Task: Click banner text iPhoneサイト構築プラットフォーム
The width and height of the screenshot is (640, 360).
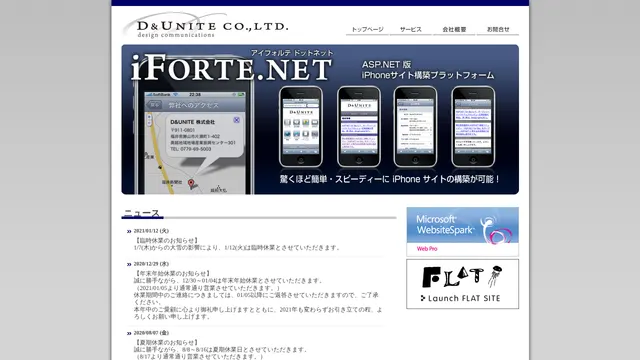Action: 428,76
